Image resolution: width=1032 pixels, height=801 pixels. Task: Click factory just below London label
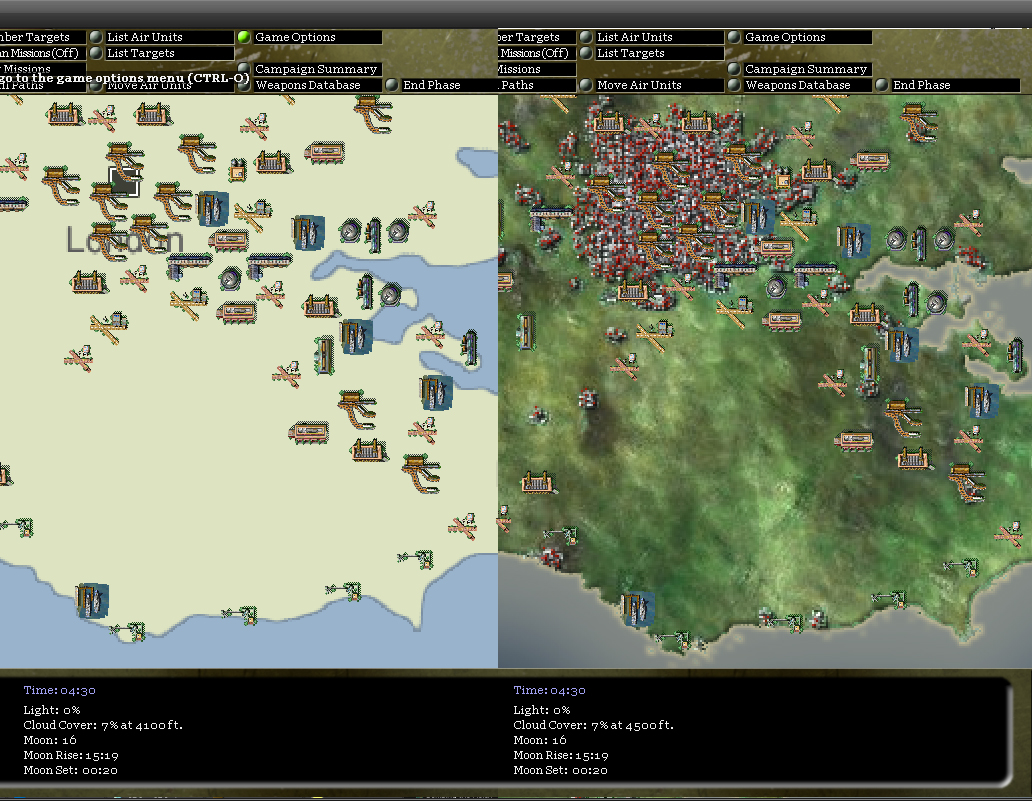pos(88,282)
